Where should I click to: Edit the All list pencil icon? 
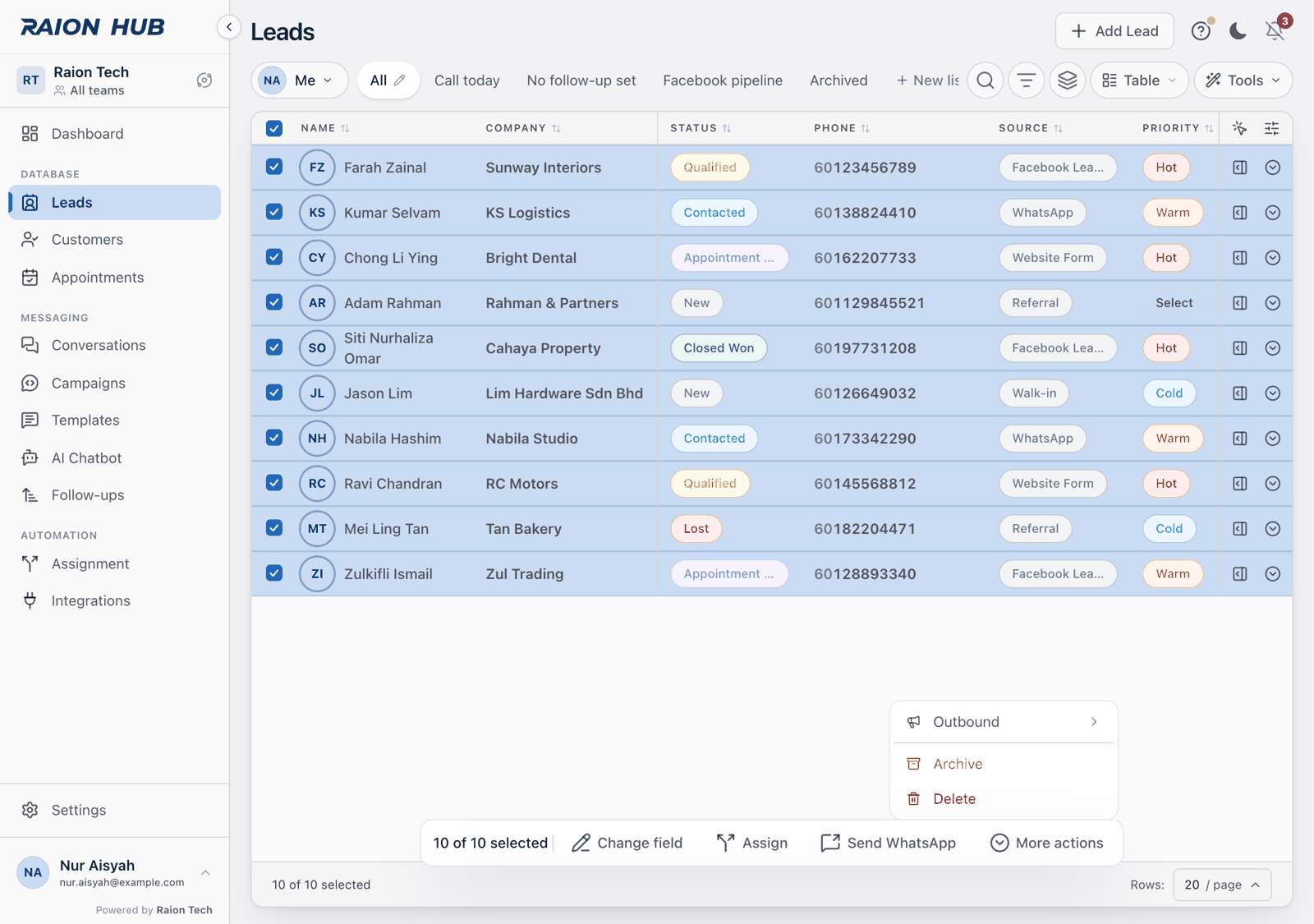pos(400,80)
